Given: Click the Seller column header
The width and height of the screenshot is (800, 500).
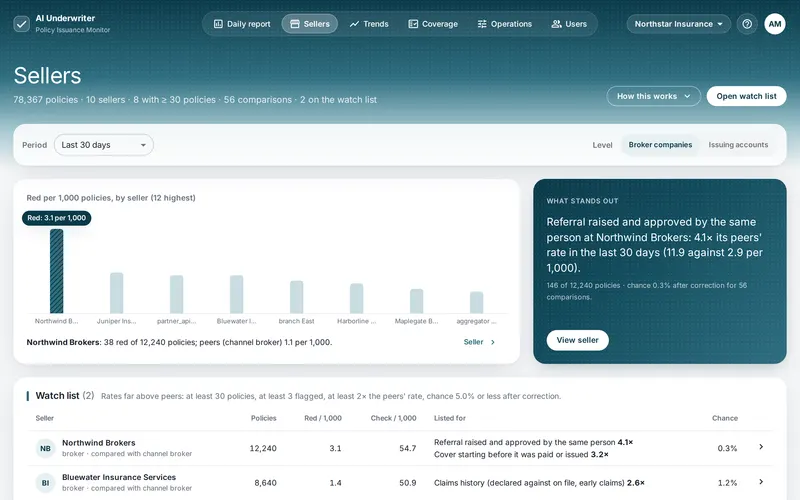Looking at the screenshot, I should tap(45, 418).
